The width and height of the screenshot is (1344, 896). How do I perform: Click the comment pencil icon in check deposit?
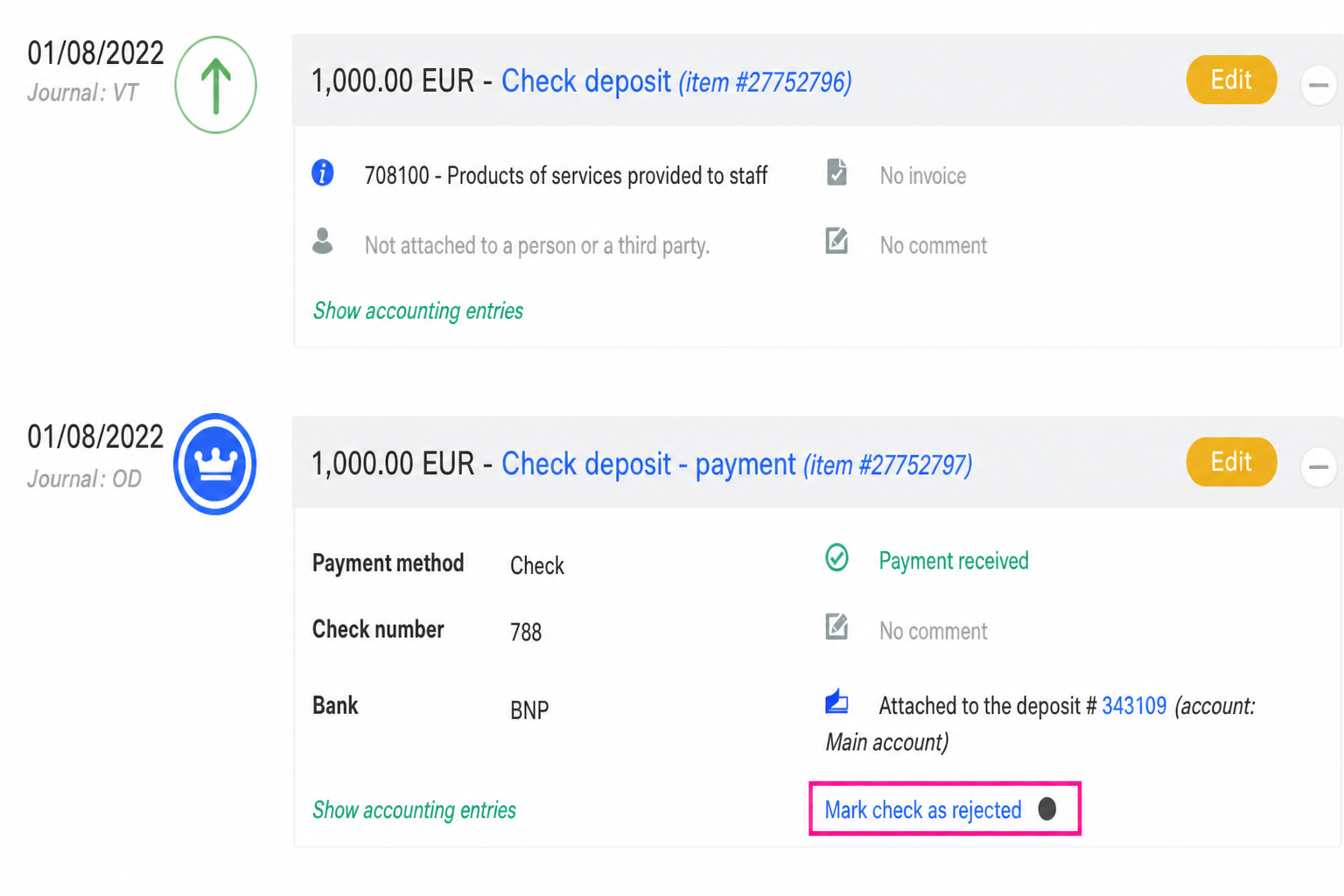pyautogui.click(x=836, y=241)
